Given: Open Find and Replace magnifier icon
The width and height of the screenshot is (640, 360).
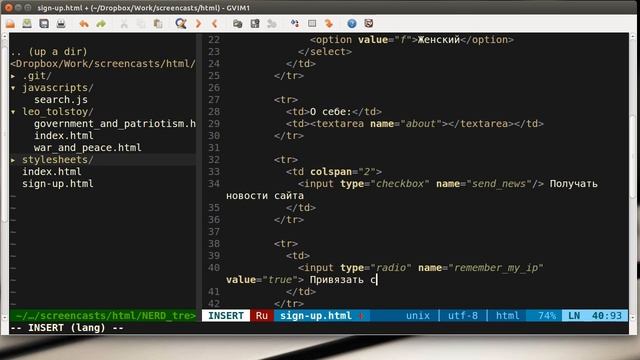Looking at the screenshot, I should [x=181, y=24].
